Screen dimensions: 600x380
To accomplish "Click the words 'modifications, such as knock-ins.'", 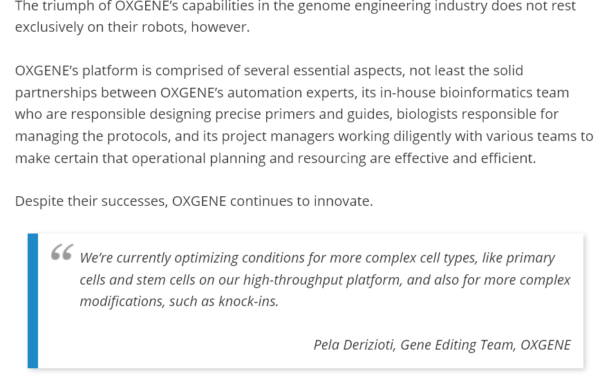I will [x=179, y=302].
